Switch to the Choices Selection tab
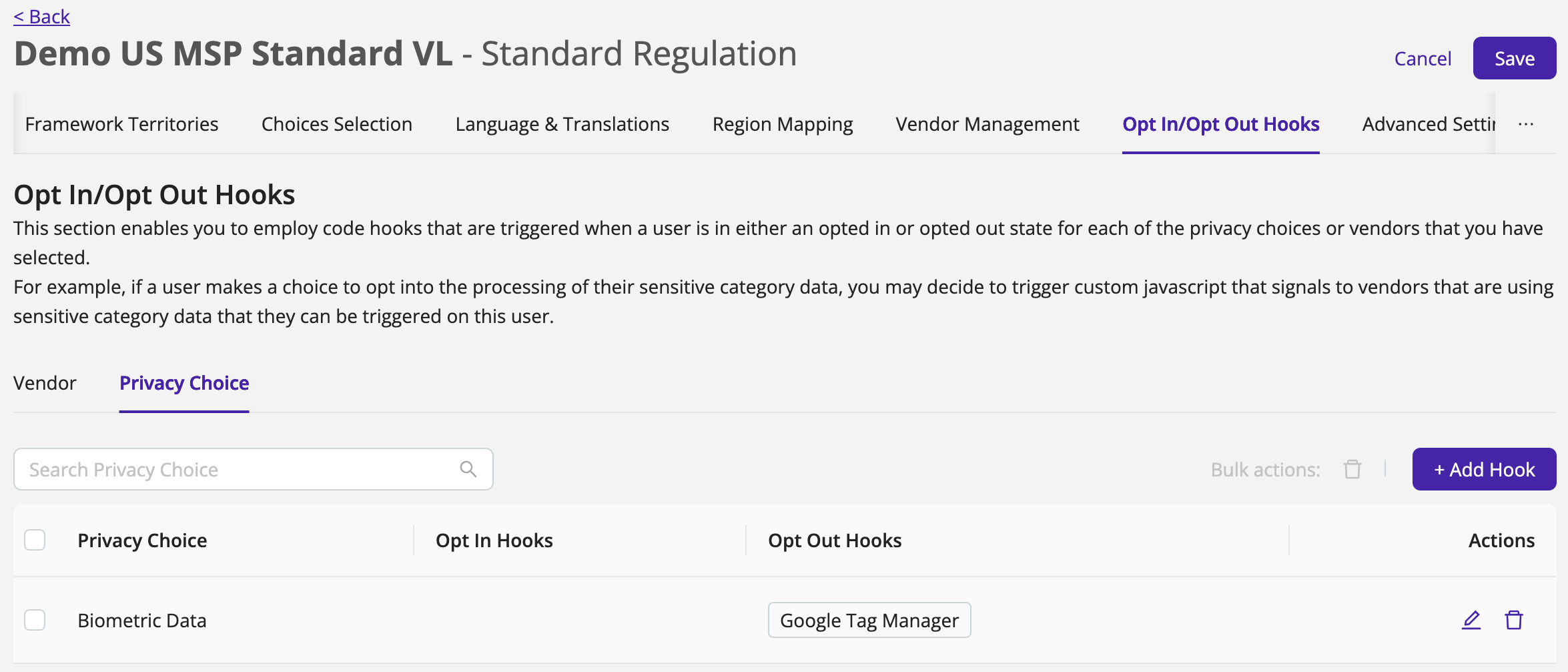 pos(337,124)
